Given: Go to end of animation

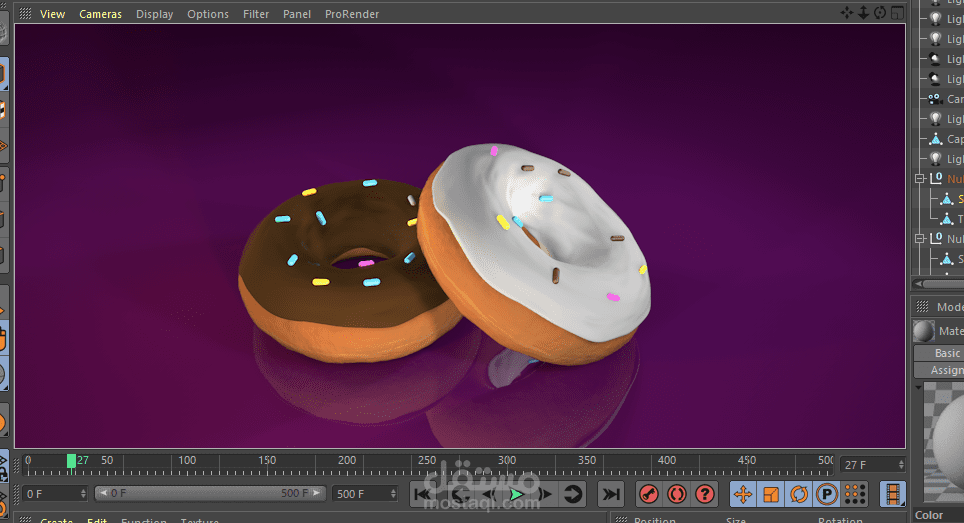Looking at the screenshot, I should (x=610, y=494).
